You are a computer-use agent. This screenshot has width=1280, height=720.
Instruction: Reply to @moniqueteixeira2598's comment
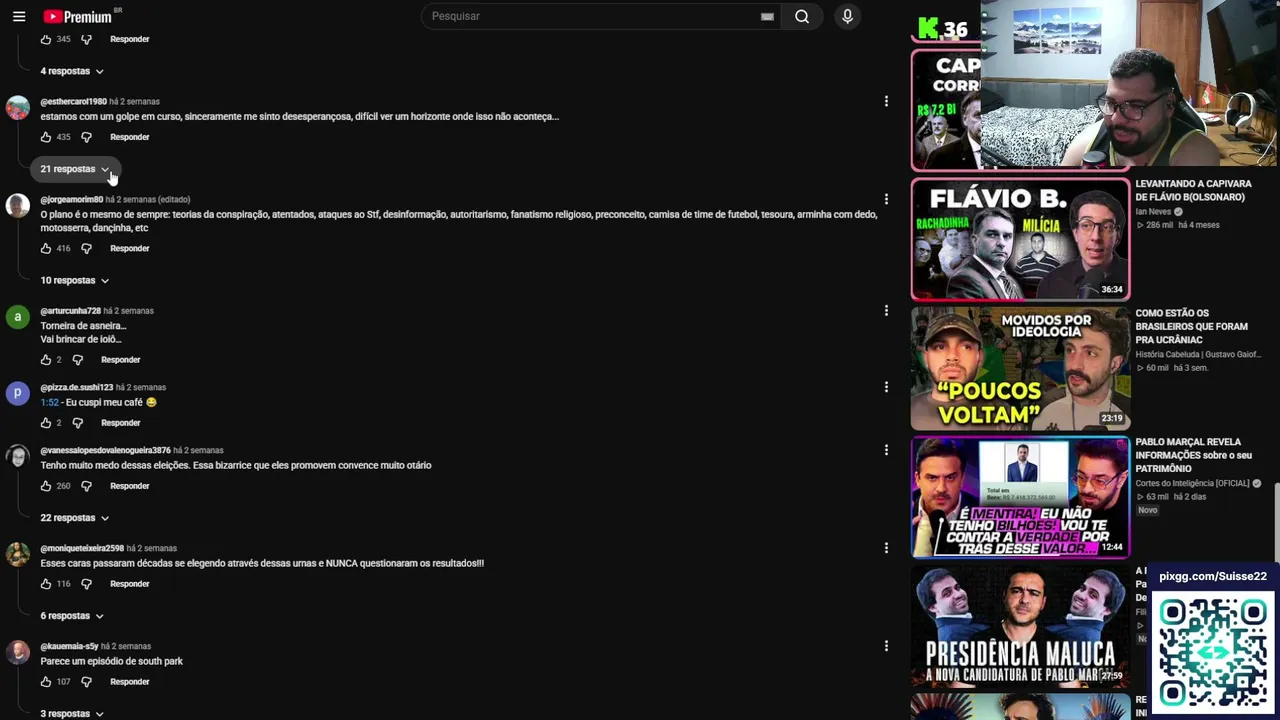[x=130, y=584]
